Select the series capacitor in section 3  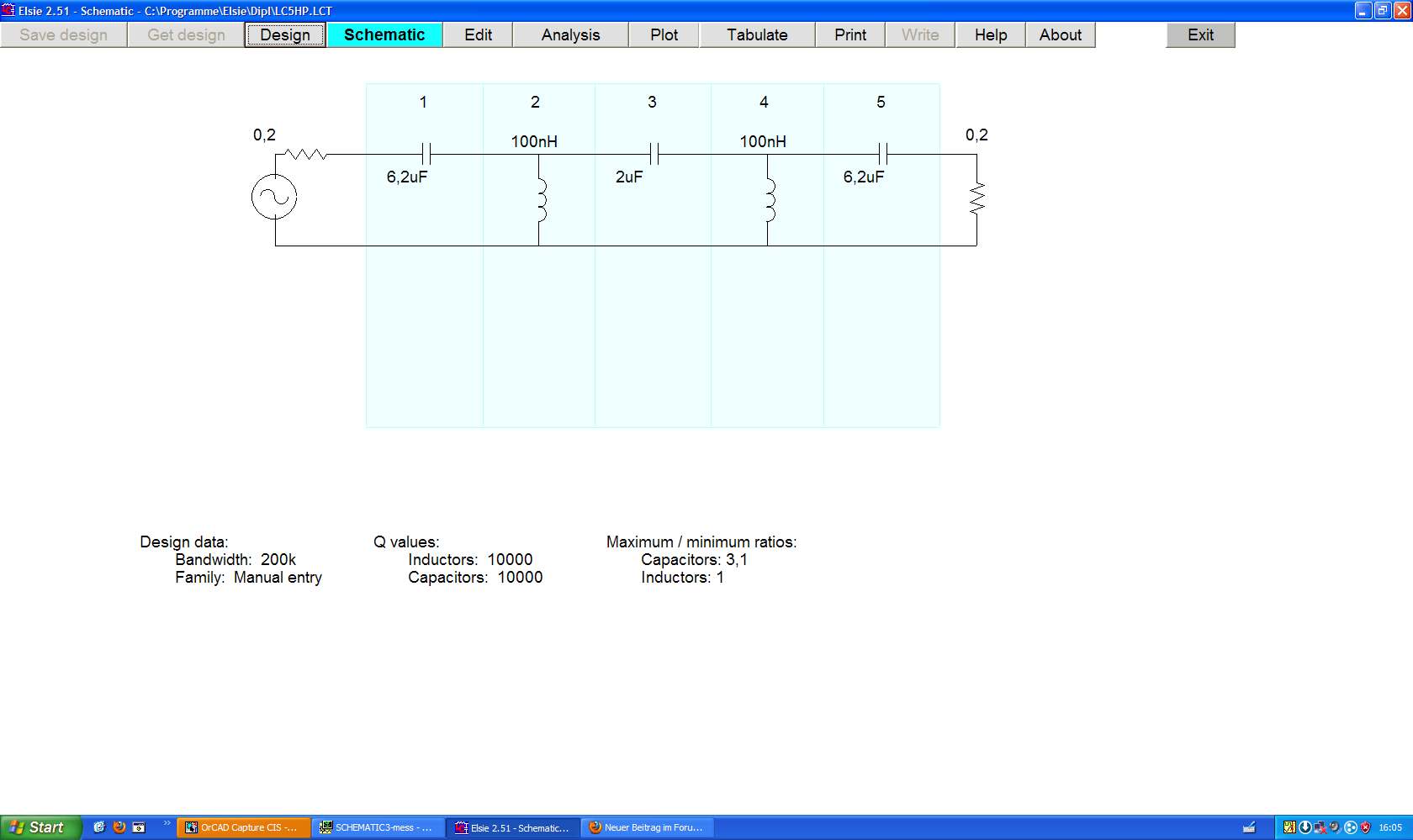tap(654, 154)
